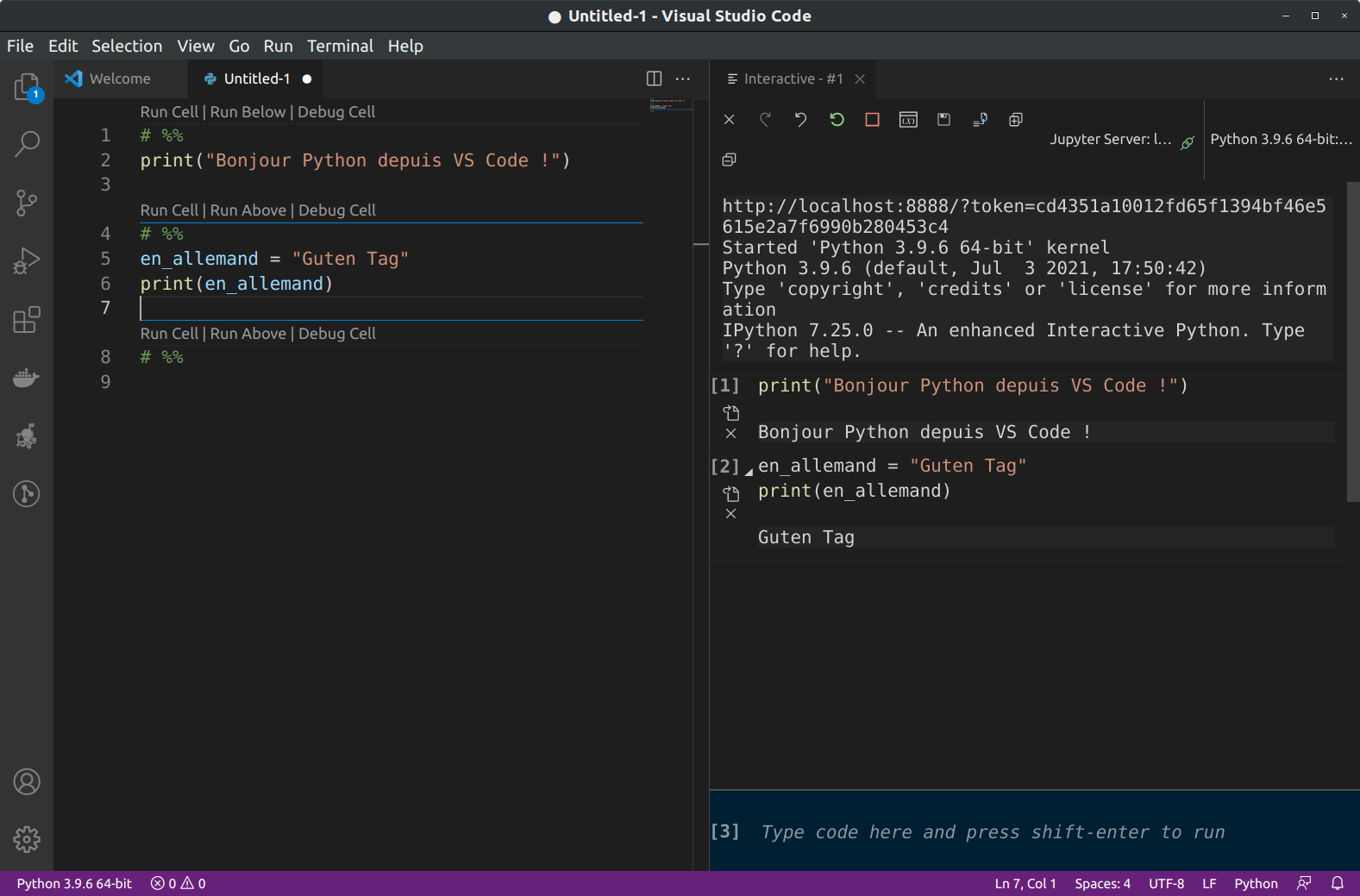Click Jupyter Server label
The image size is (1360, 896).
1111,139
